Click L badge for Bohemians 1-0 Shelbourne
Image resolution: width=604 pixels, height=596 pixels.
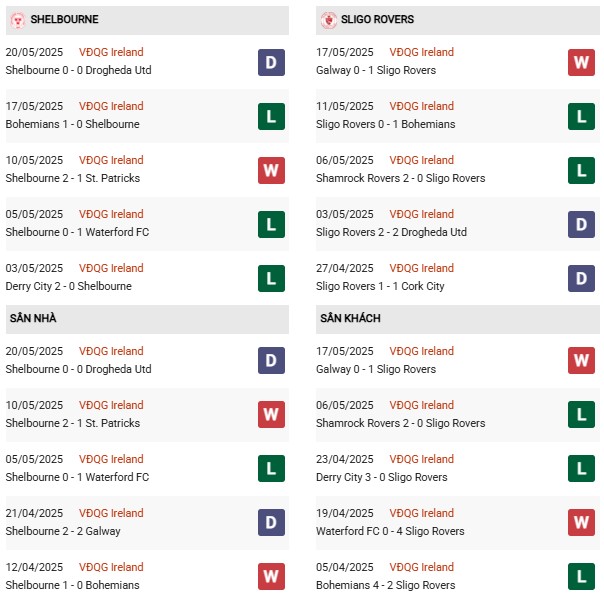tap(271, 116)
